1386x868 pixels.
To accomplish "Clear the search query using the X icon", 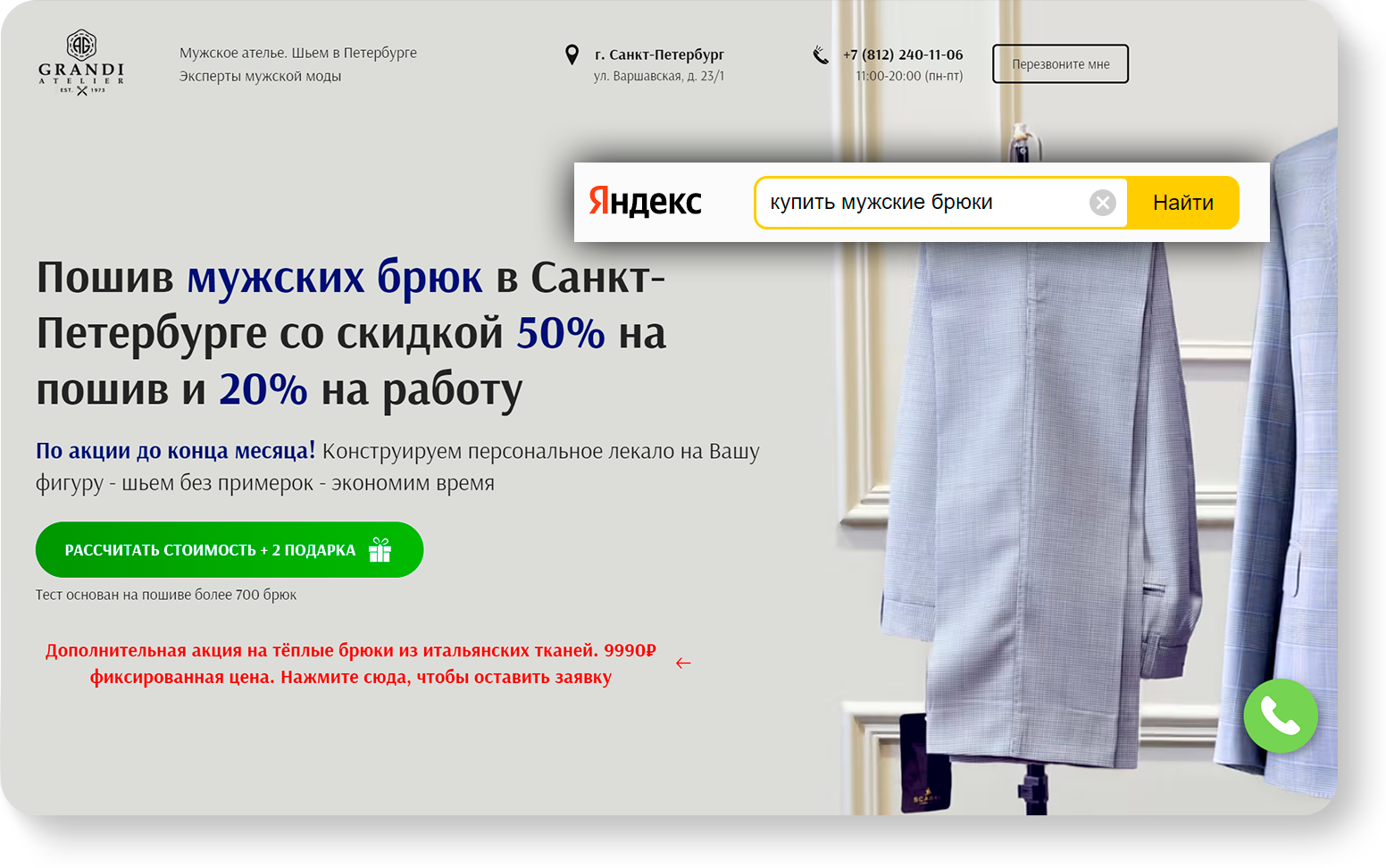I will click(1103, 202).
